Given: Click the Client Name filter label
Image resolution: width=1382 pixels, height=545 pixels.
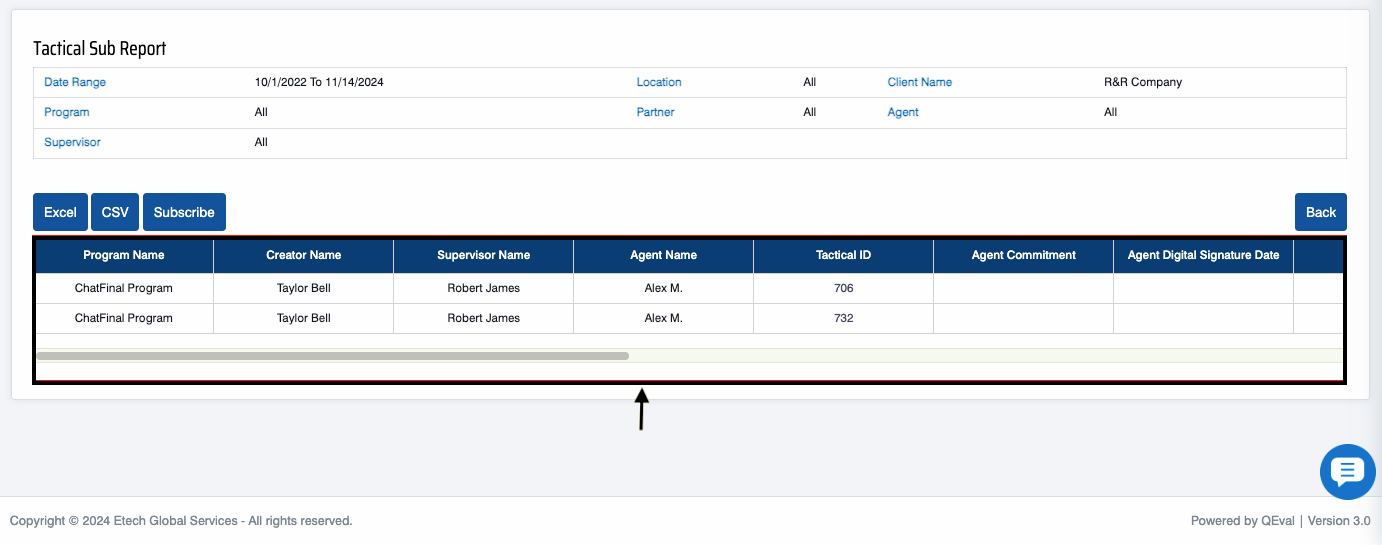Looking at the screenshot, I should [x=919, y=82].
